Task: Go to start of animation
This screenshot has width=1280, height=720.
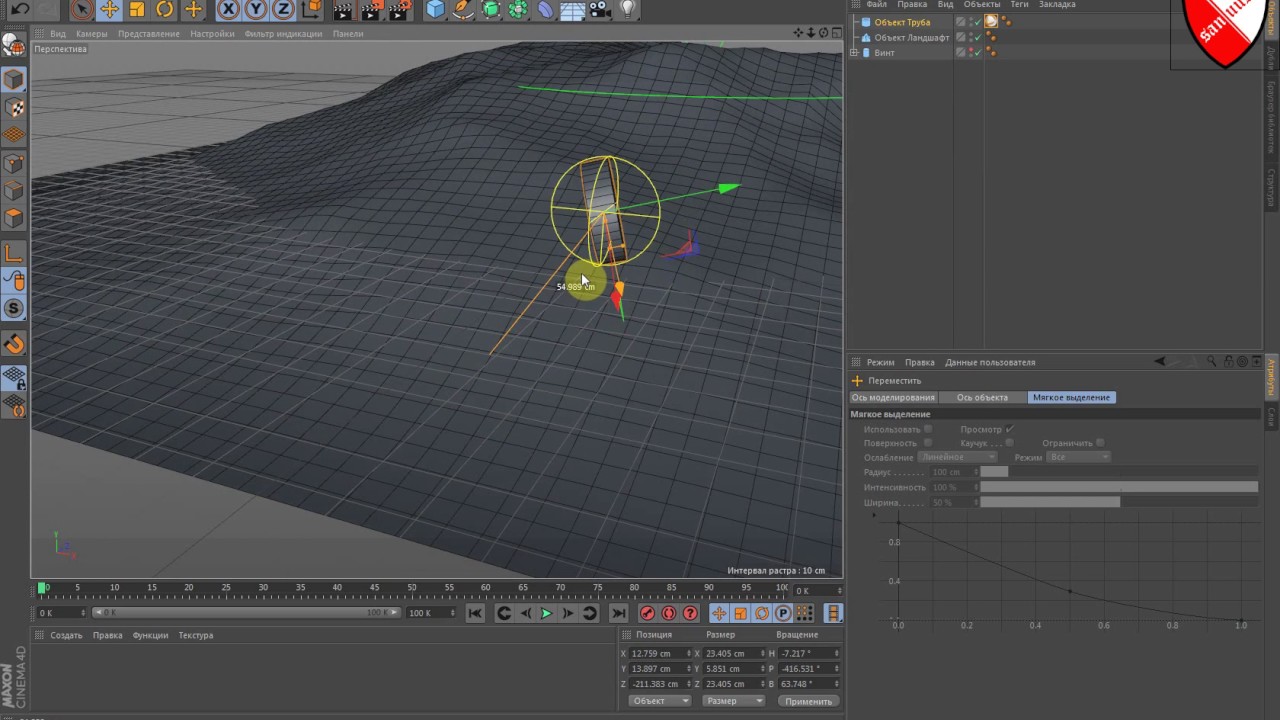Action: click(476, 613)
